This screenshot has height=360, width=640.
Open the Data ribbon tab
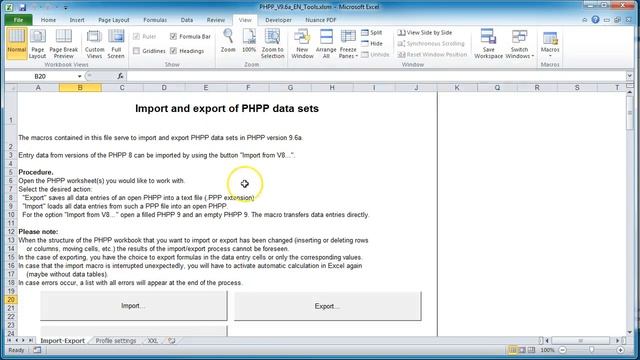pos(187,20)
